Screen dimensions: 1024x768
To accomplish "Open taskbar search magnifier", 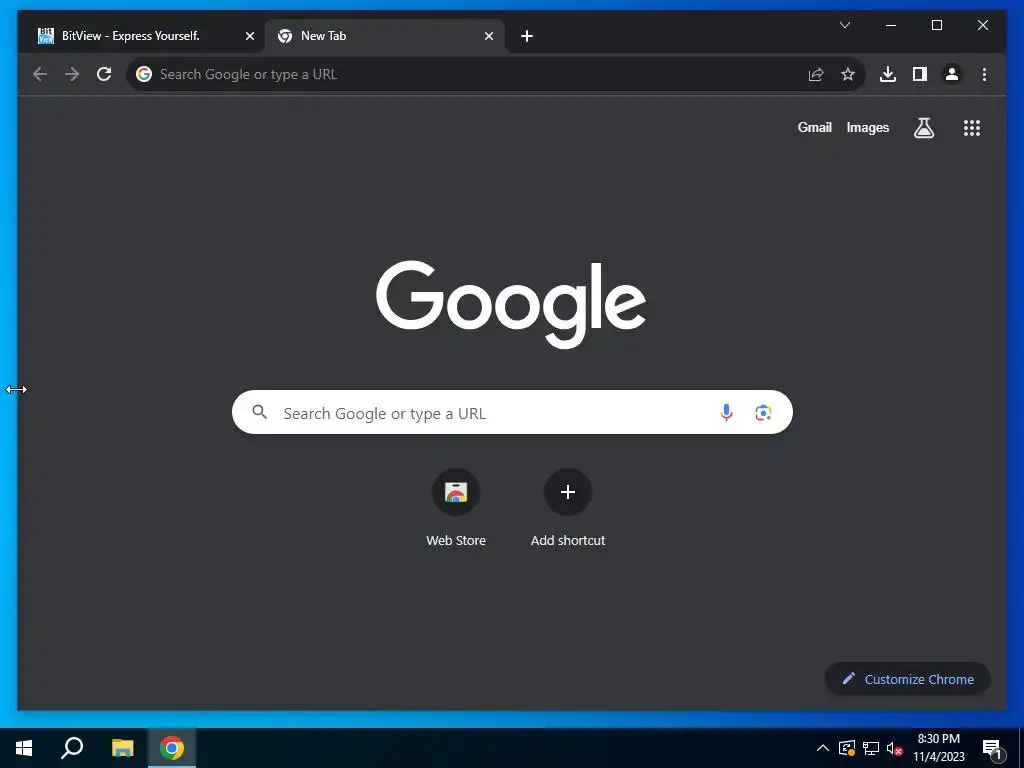I will coord(72,748).
